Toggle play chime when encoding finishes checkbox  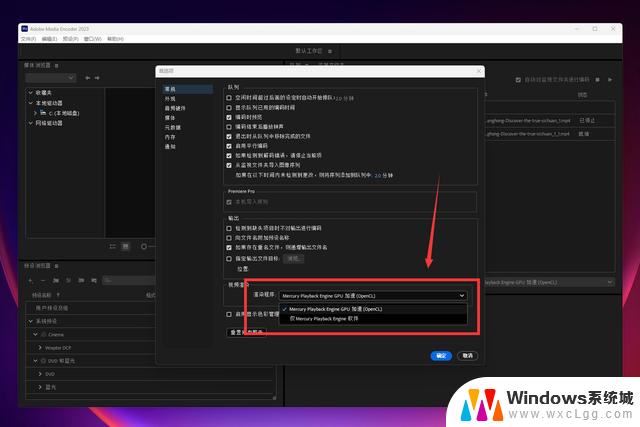(x=229, y=127)
